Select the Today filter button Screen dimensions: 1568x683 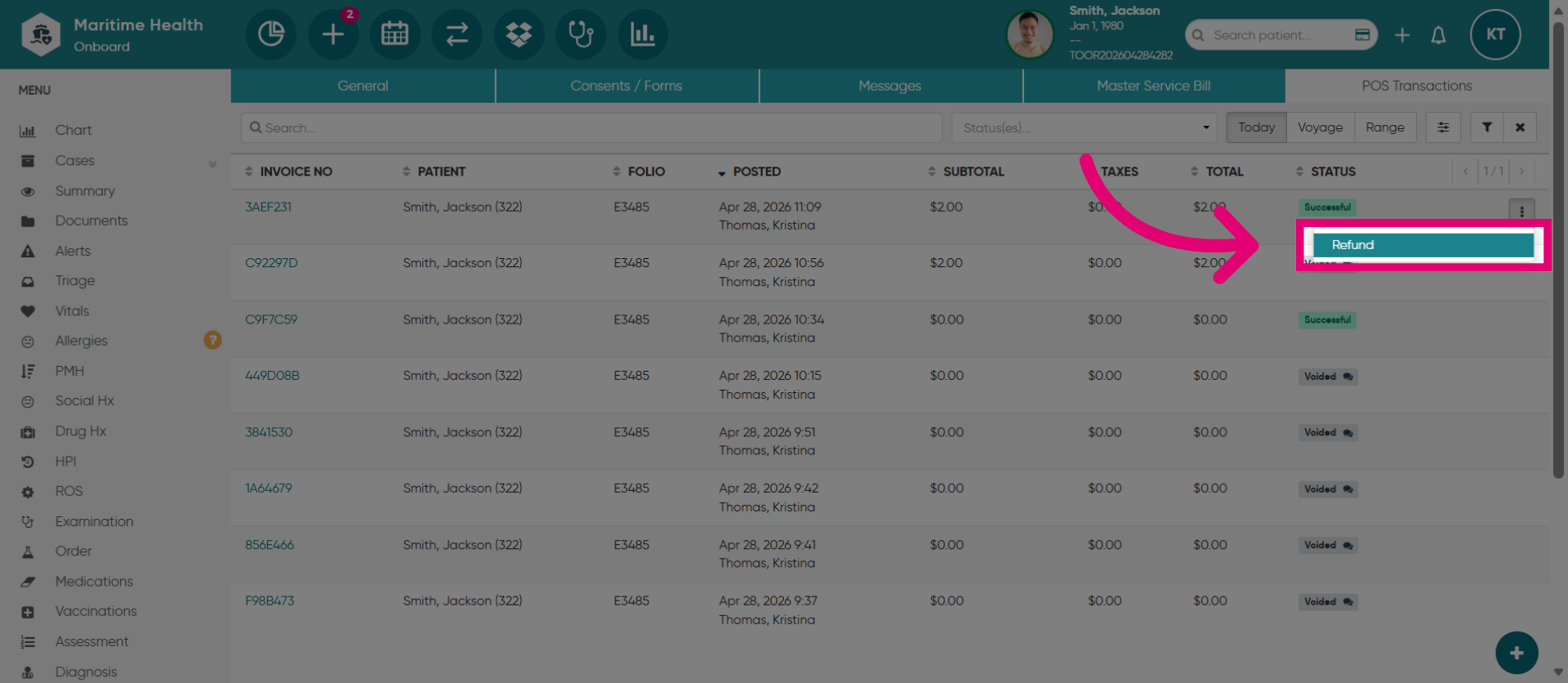pyautogui.click(x=1256, y=127)
